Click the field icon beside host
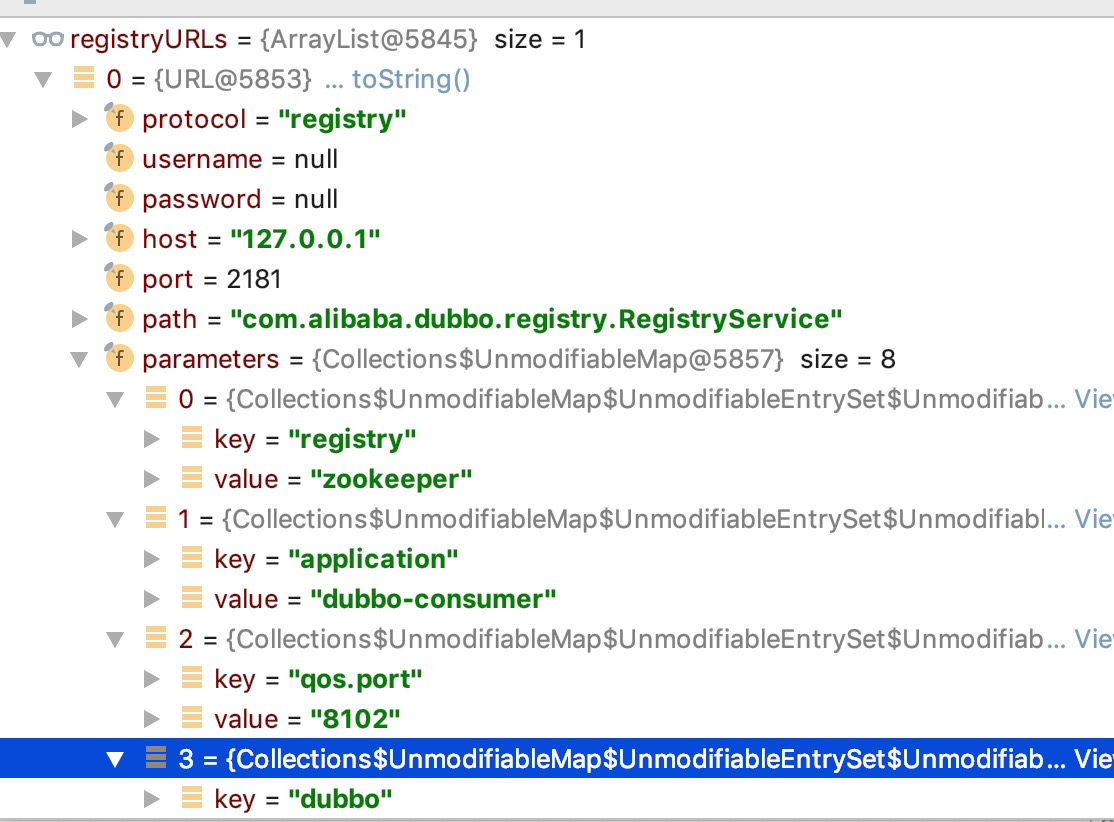The width and height of the screenshot is (1114, 822). (x=119, y=237)
